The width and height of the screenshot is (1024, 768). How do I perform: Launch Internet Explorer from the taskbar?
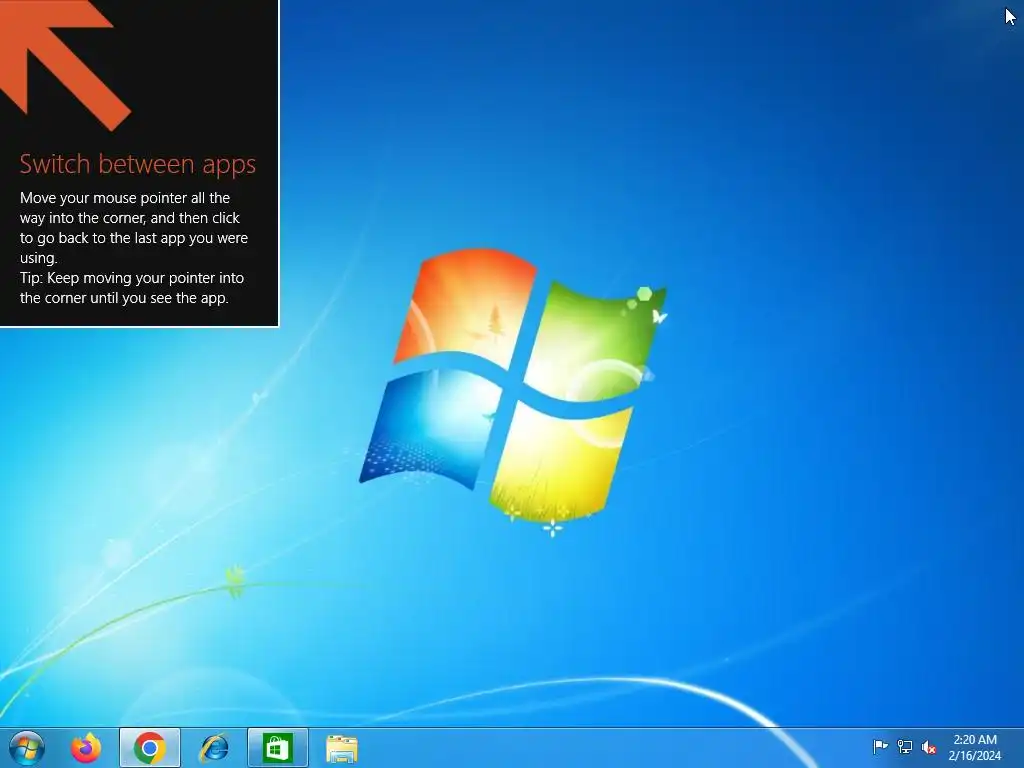pyautogui.click(x=214, y=748)
